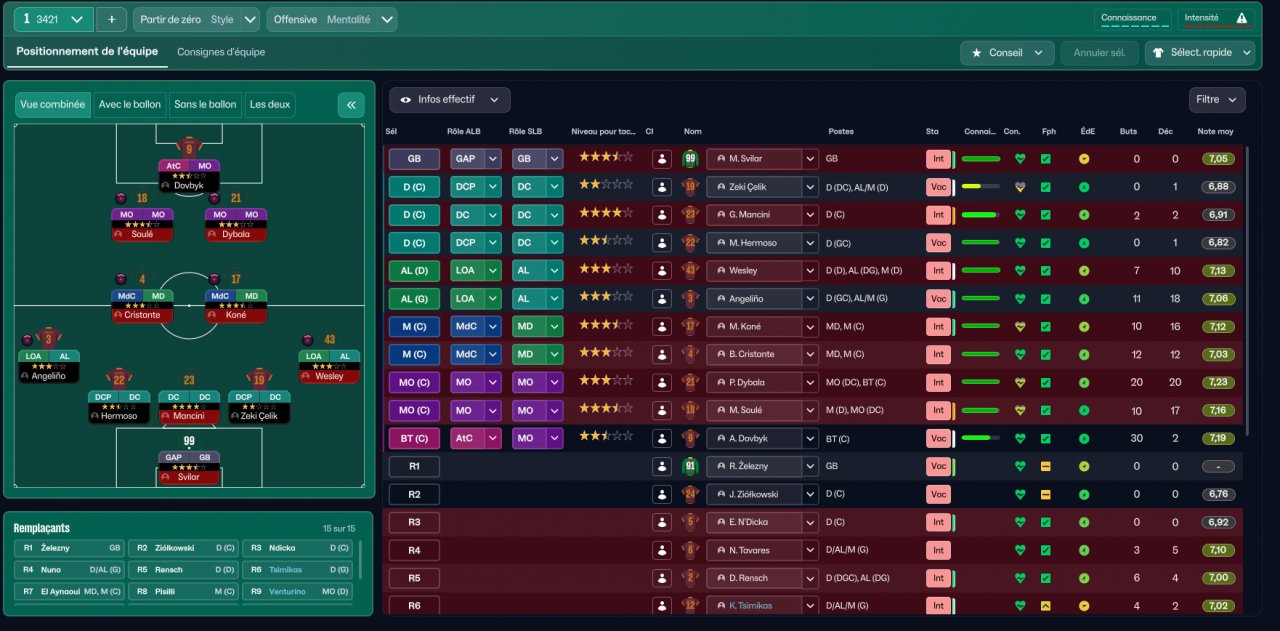This screenshot has width=1280, height=631.
Task: Select substitute R6 Tsimikas in Remplaçants list
Action: [297, 569]
